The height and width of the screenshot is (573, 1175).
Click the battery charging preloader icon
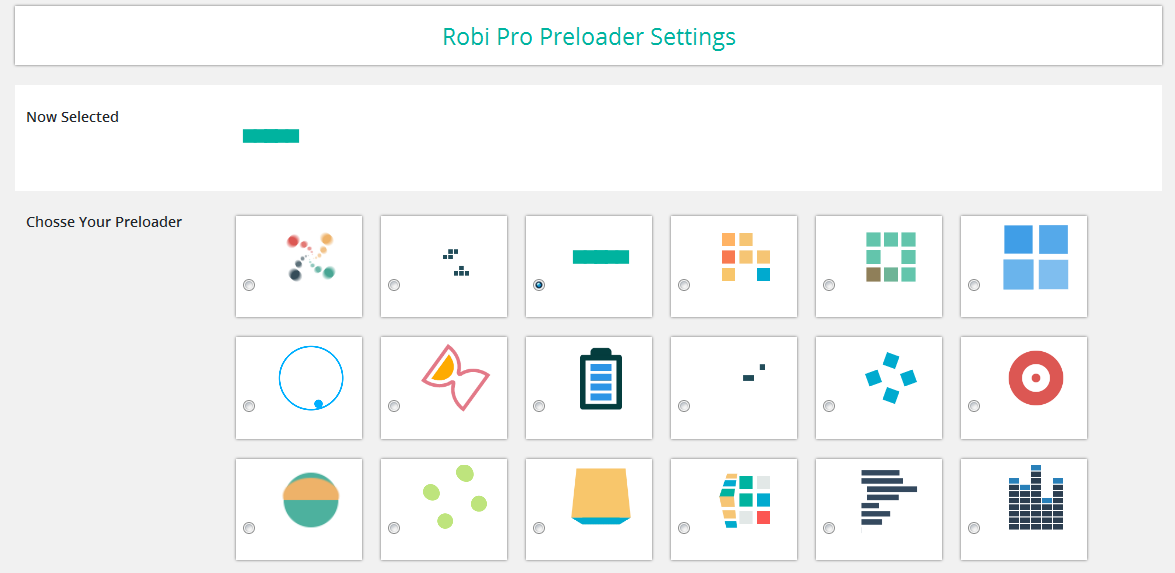pos(601,379)
